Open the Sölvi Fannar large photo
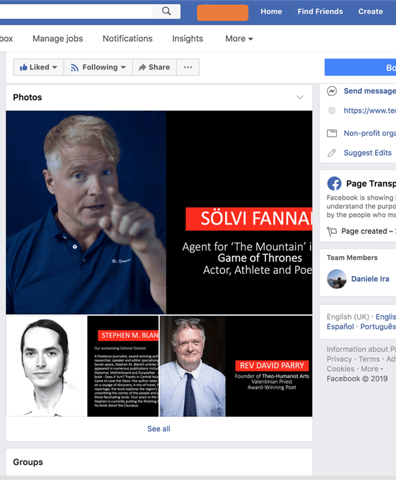Image resolution: width=396 pixels, height=480 pixels. point(159,213)
